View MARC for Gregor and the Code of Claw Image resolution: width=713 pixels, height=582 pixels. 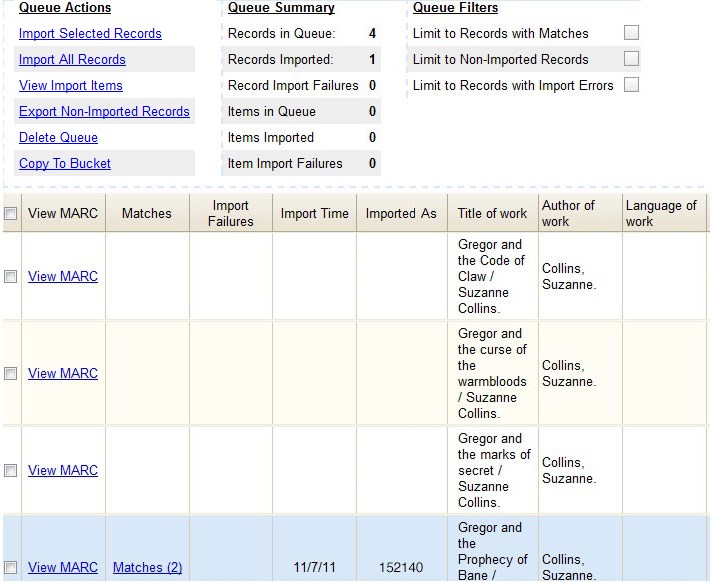click(x=63, y=276)
